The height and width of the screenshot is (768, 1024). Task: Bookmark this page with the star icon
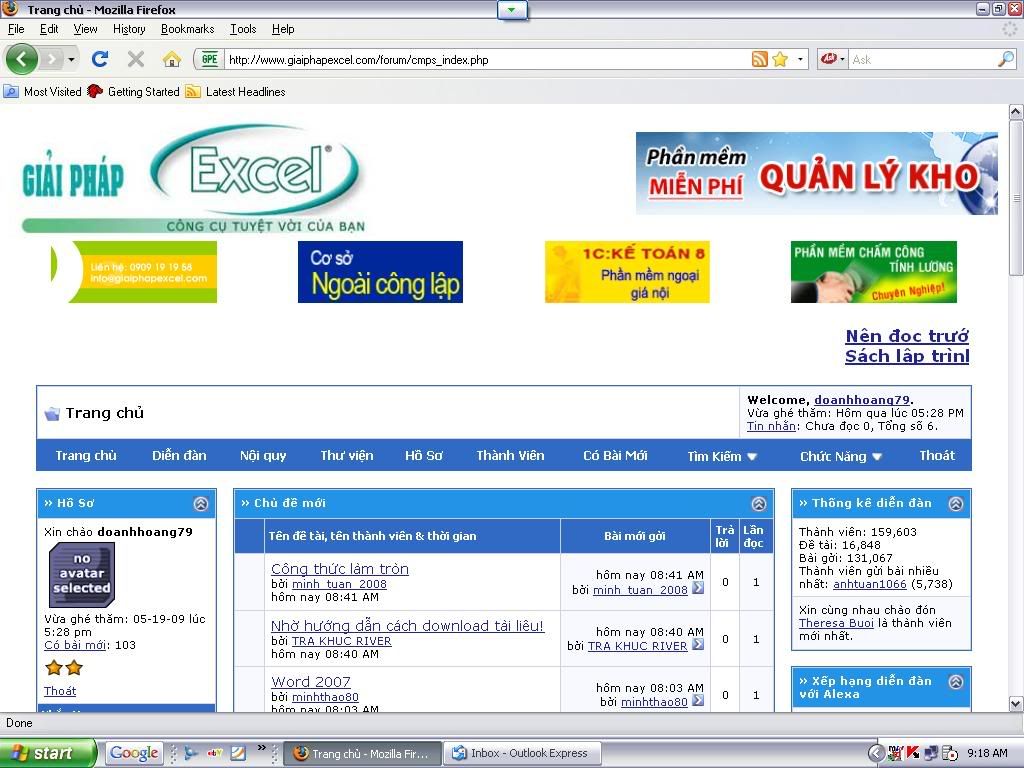tap(780, 59)
